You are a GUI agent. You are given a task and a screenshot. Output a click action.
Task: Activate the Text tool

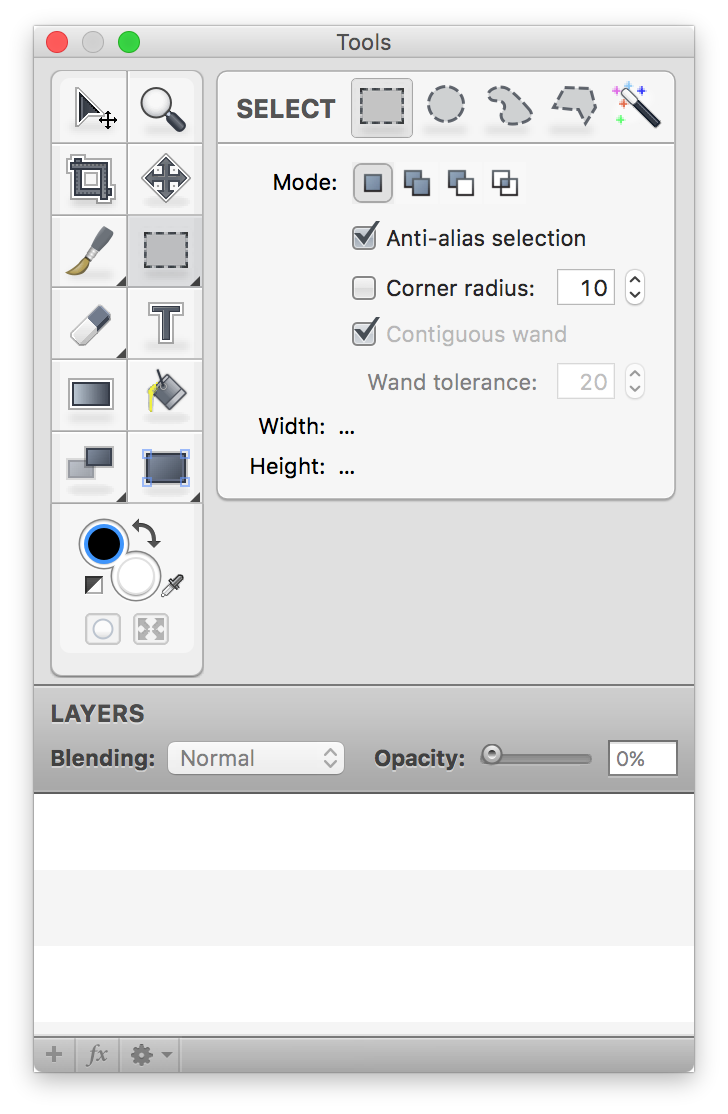165,323
